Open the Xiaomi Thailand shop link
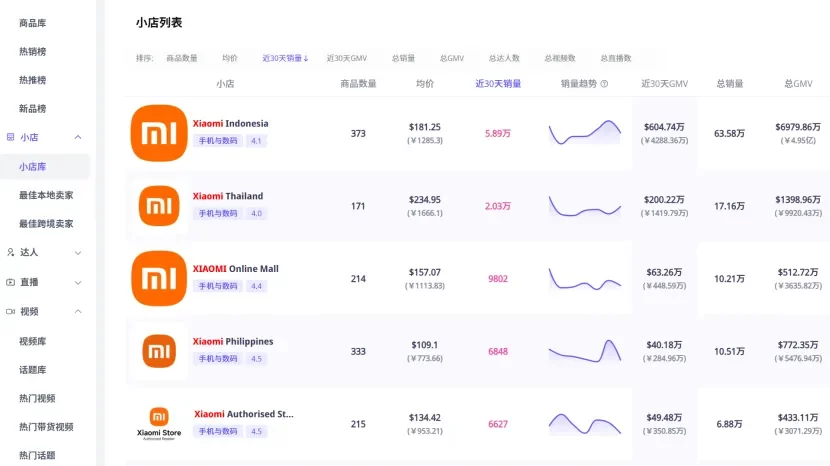830x466 pixels. [228, 196]
